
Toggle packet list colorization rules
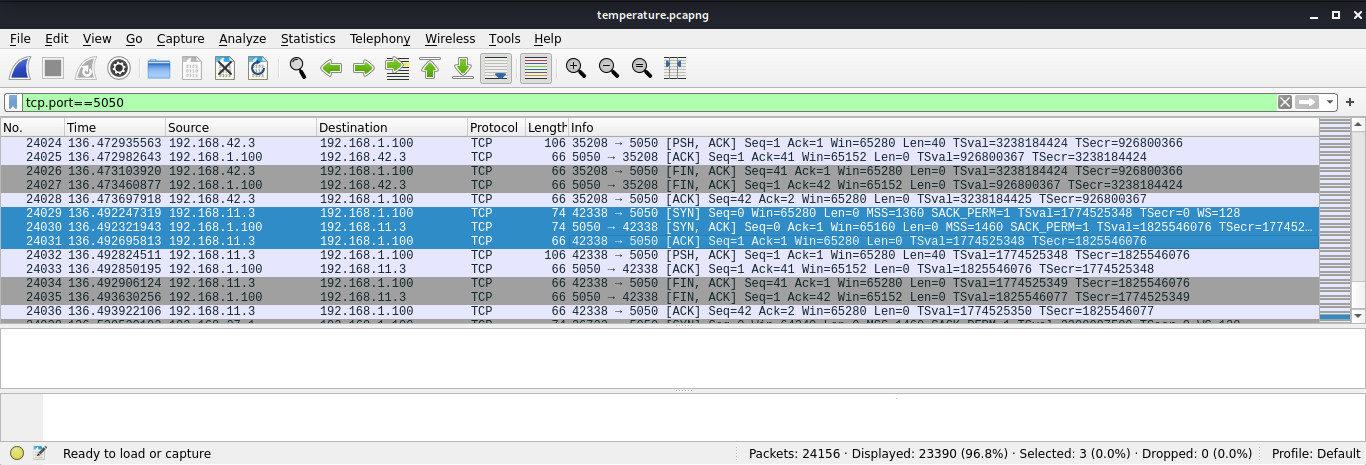[x=536, y=68]
